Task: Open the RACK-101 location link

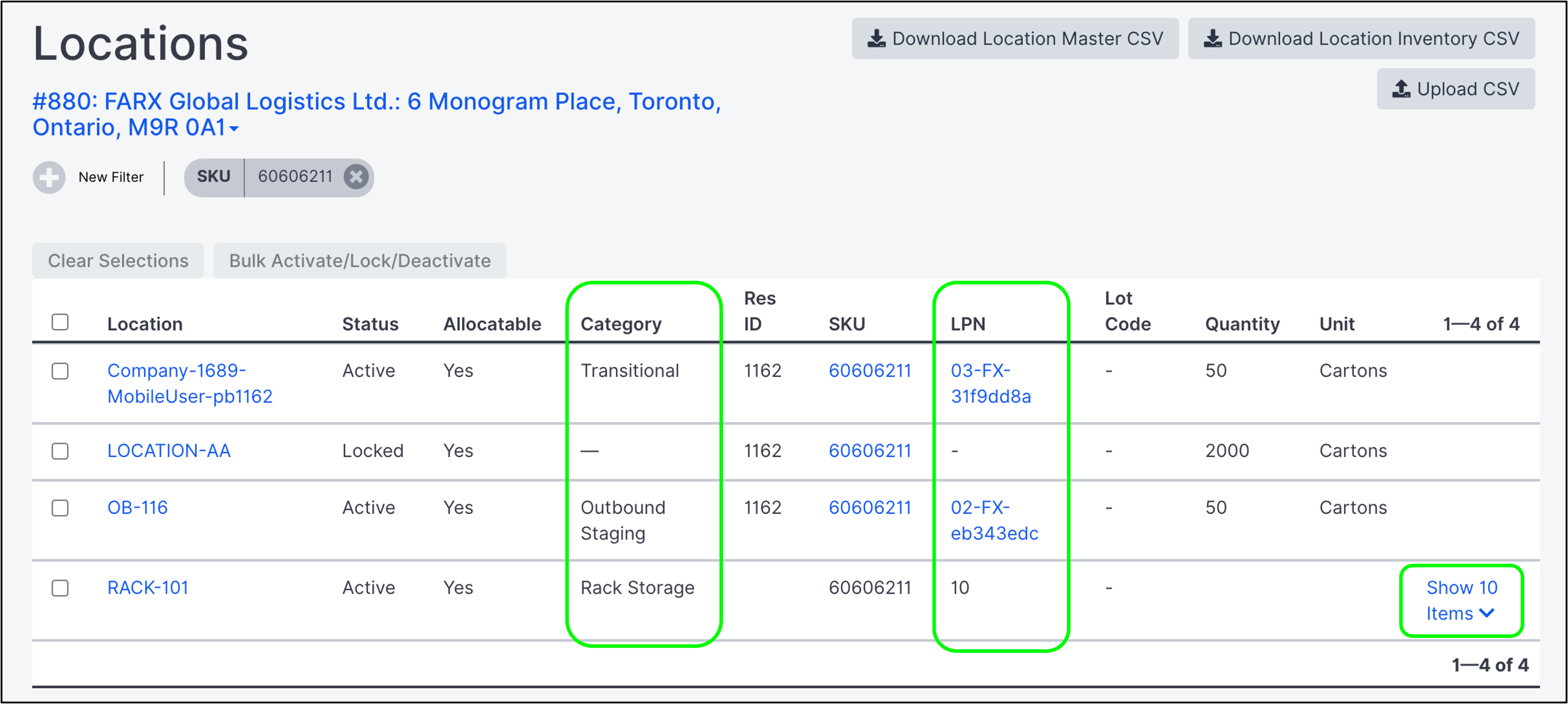Action: pyautogui.click(x=148, y=588)
